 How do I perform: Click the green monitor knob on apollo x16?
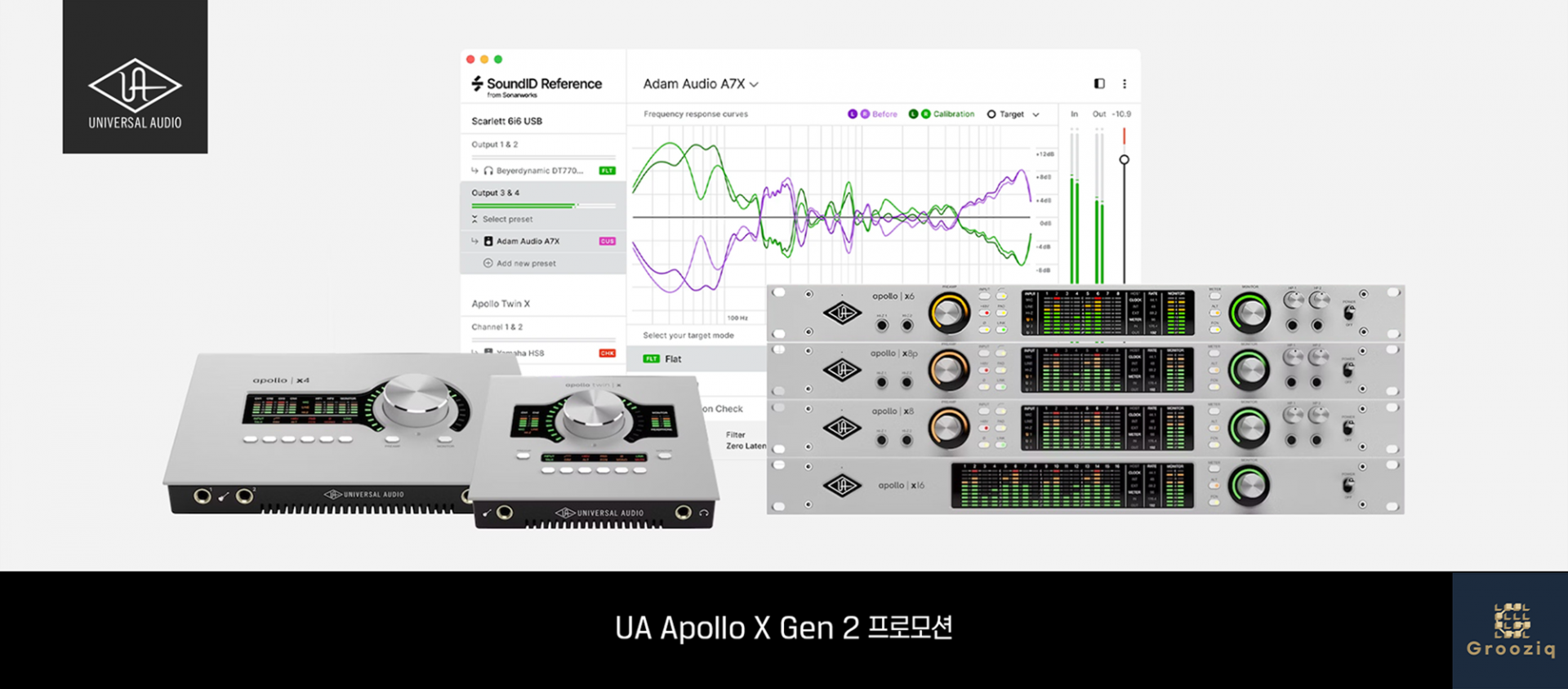[x=1249, y=485]
